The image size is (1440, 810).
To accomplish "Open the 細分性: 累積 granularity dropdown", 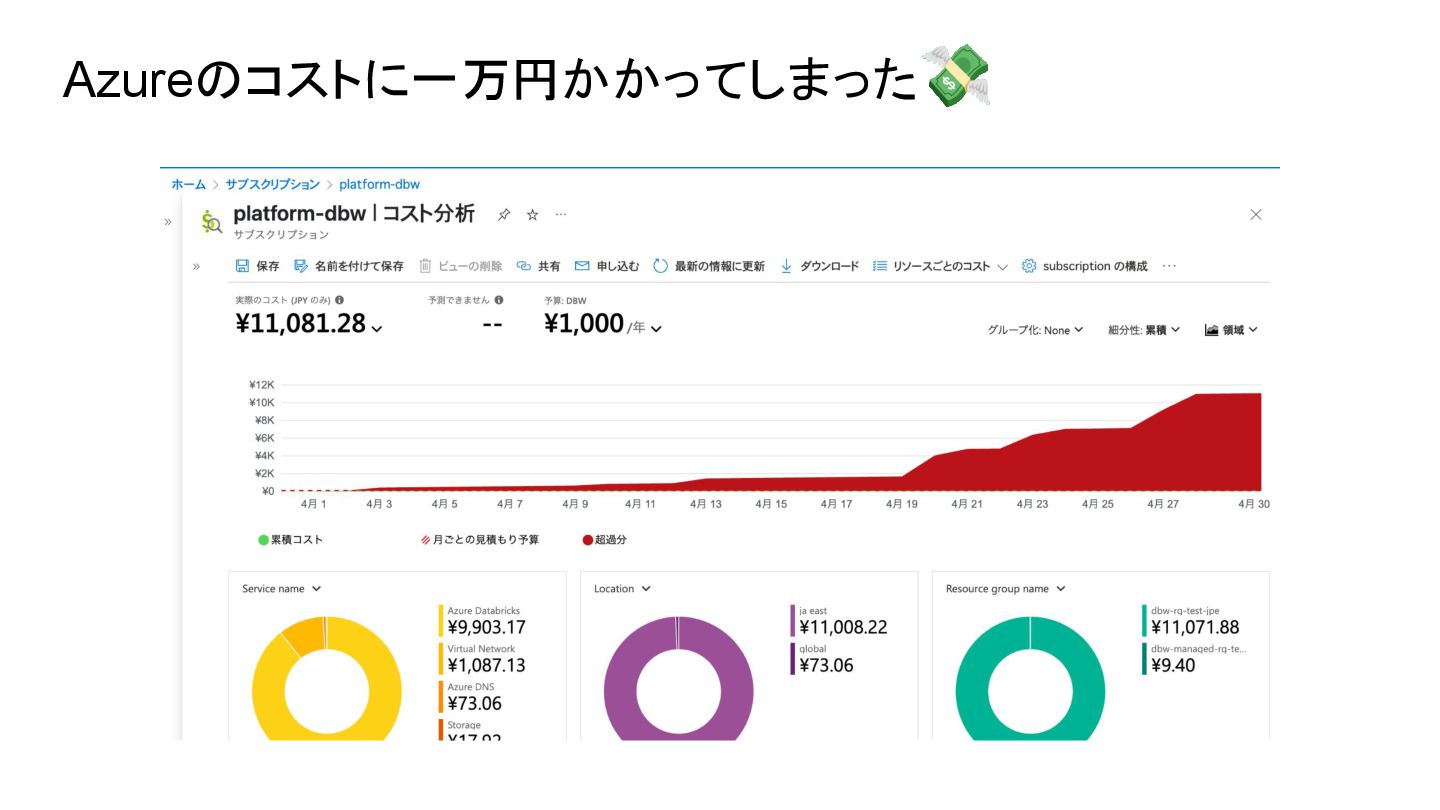I will [1144, 330].
